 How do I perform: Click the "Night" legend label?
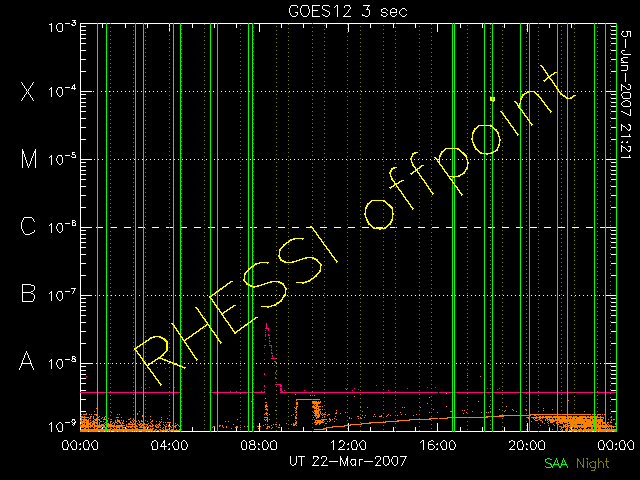pos(592,464)
